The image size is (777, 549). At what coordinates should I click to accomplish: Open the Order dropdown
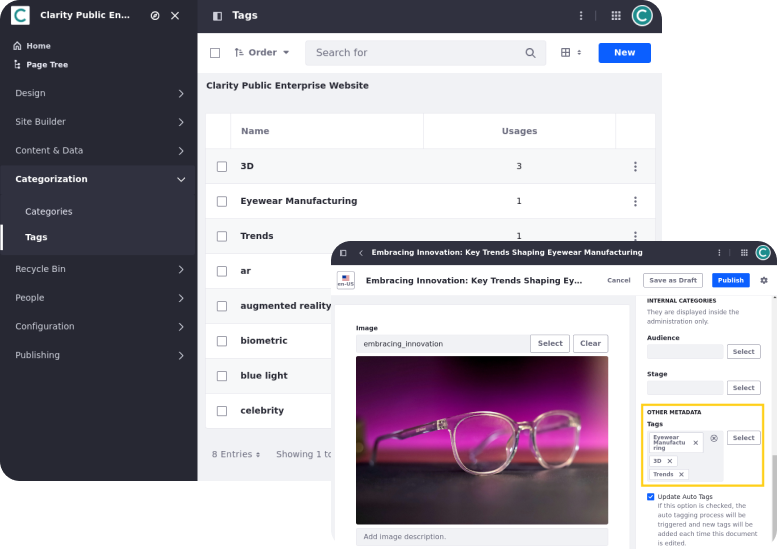[x=261, y=53]
